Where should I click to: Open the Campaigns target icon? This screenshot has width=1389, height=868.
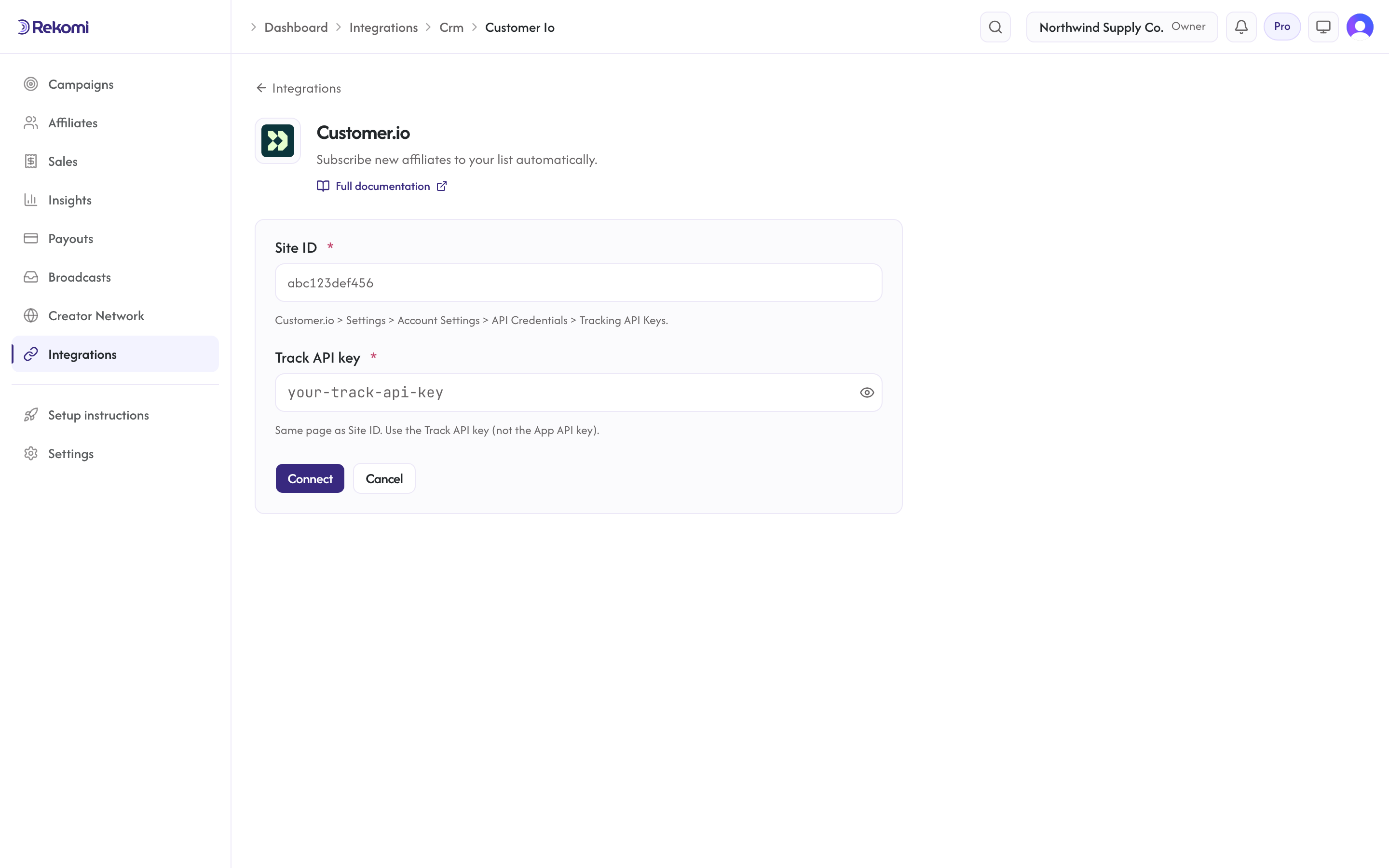click(x=31, y=84)
